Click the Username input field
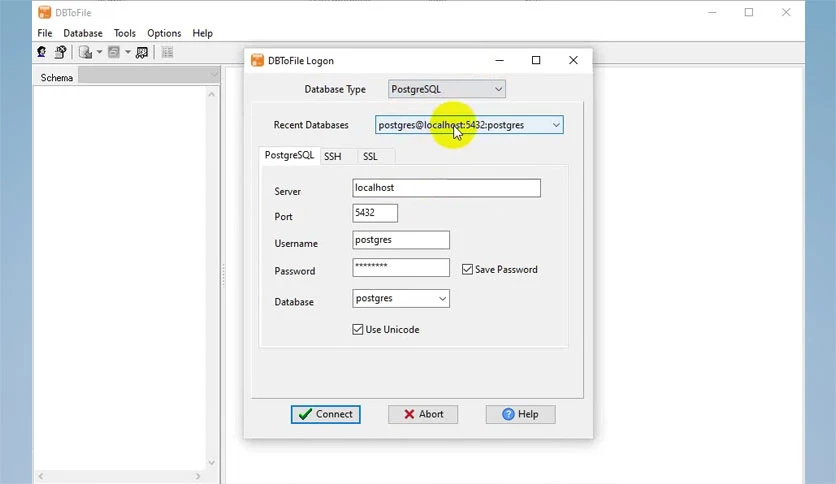836x484 pixels. click(401, 240)
